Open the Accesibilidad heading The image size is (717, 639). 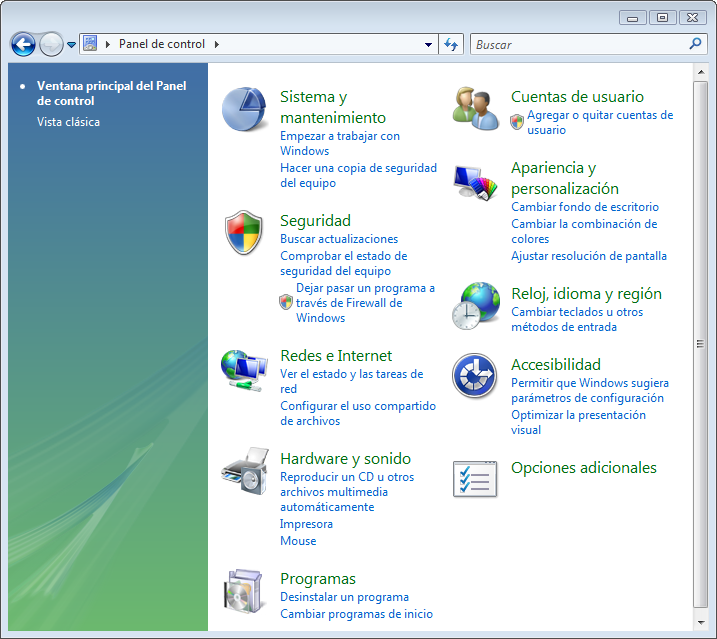tap(556, 365)
